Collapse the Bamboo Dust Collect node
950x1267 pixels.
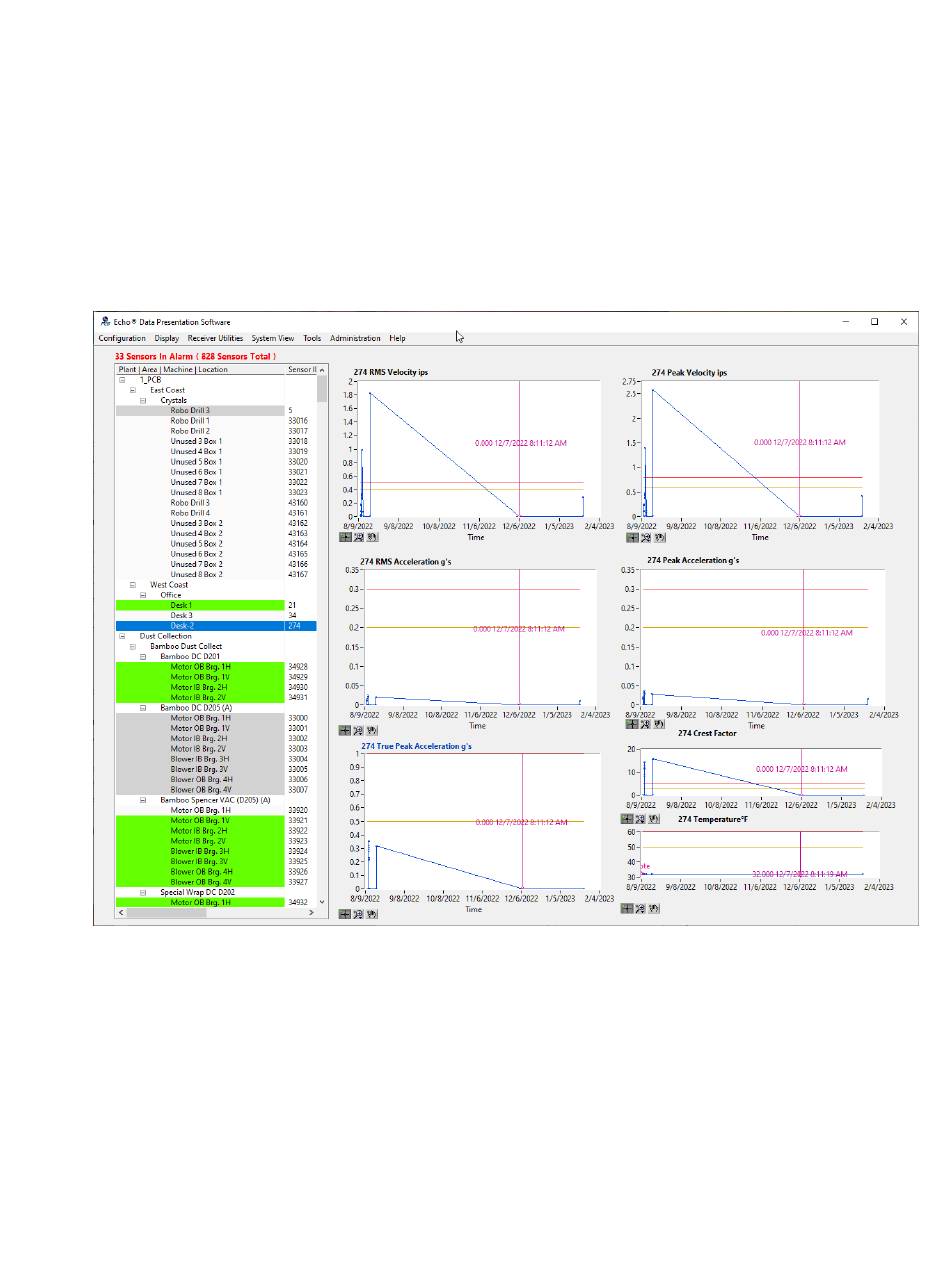(x=132, y=646)
